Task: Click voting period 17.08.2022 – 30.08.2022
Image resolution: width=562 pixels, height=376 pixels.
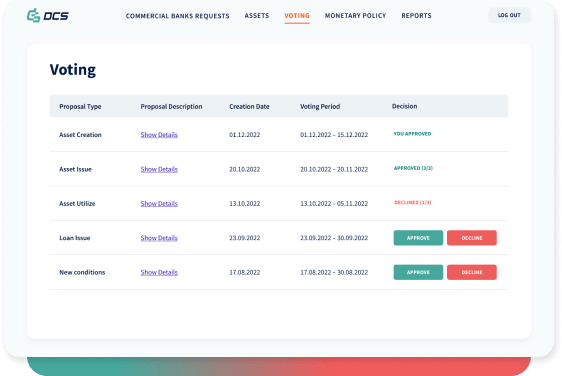Action: click(x=334, y=272)
